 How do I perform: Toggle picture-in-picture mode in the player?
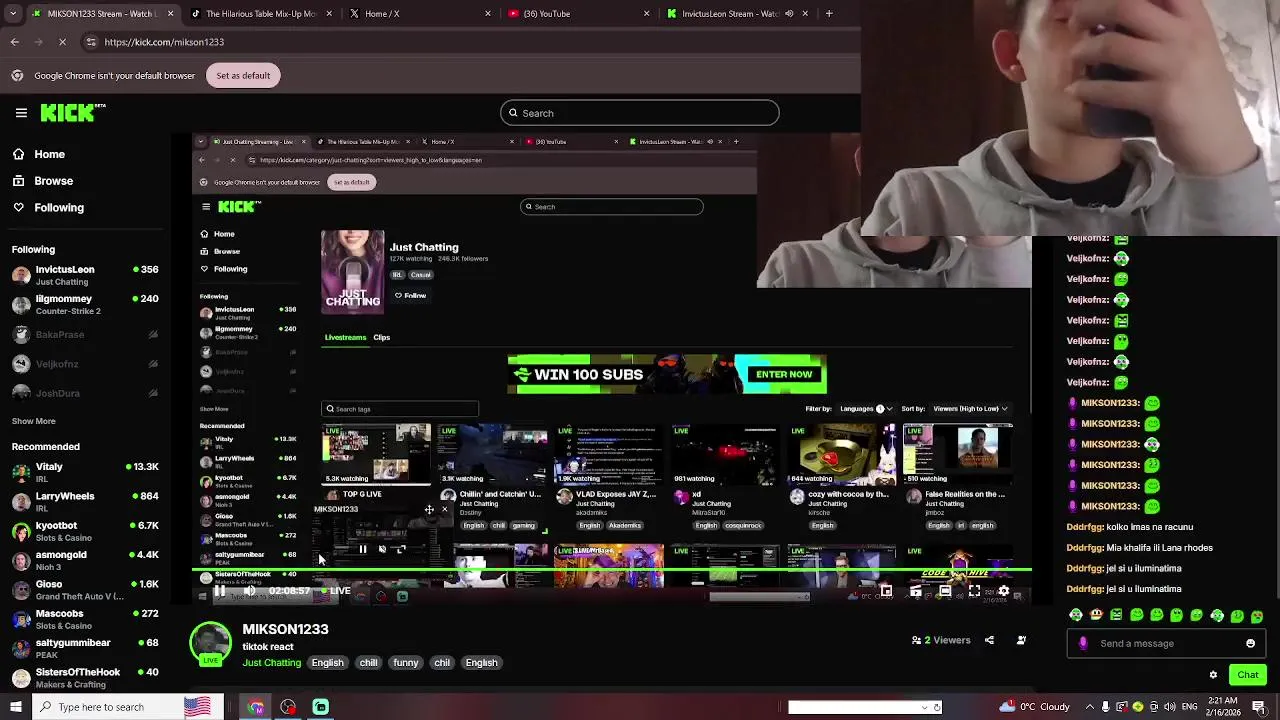[886, 591]
